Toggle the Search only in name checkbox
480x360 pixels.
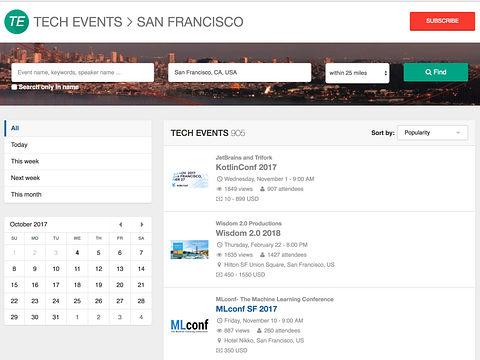coord(14,87)
